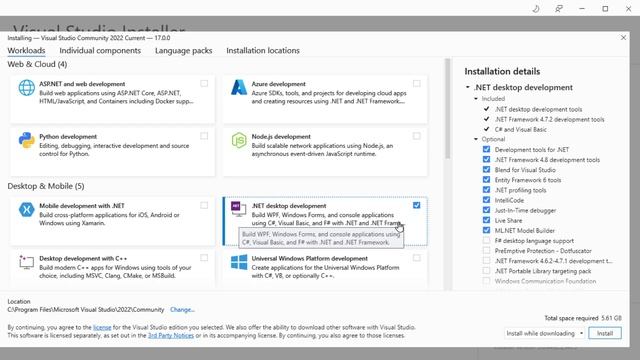Switch to Installation locations tab
This screenshot has width=640, height=360.
pyautogui.click(x=263, y=51)
